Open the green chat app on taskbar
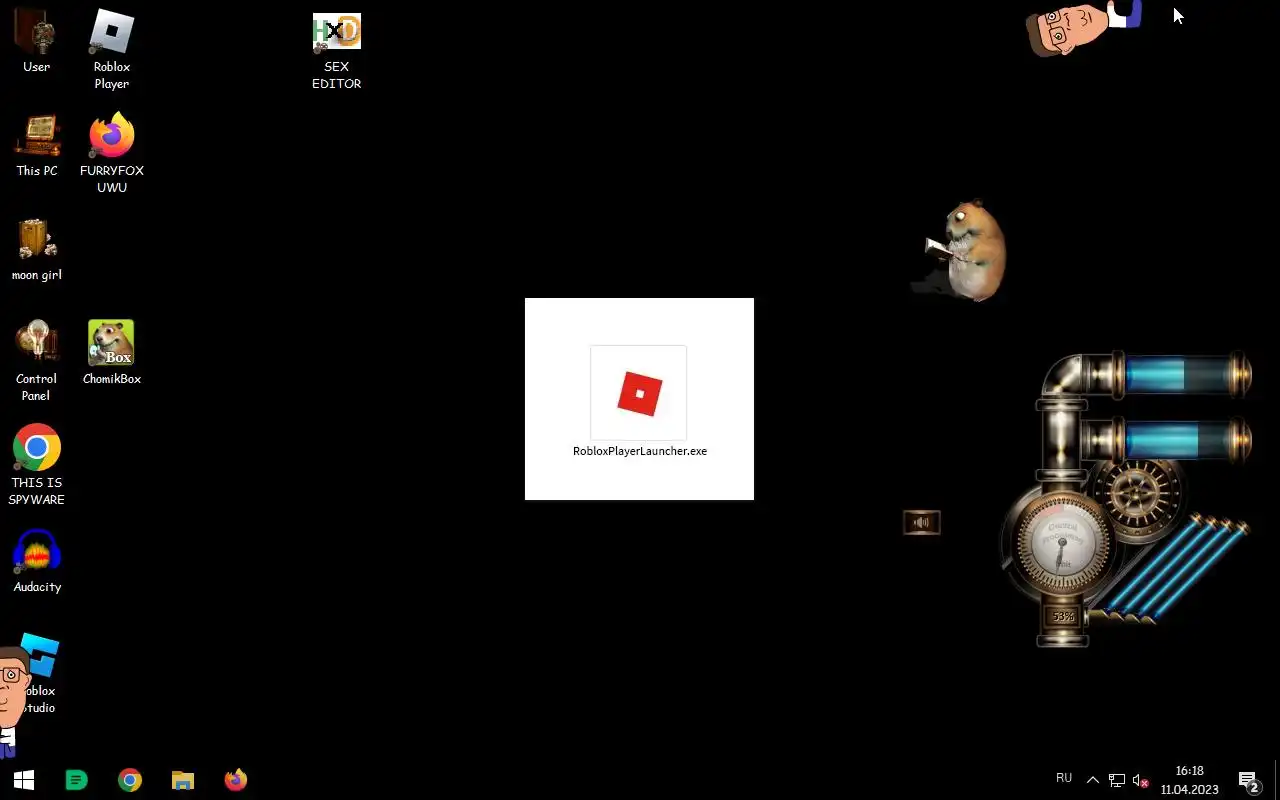The image size is (1280, 800). pyautogui.click(x=76, y=780)
